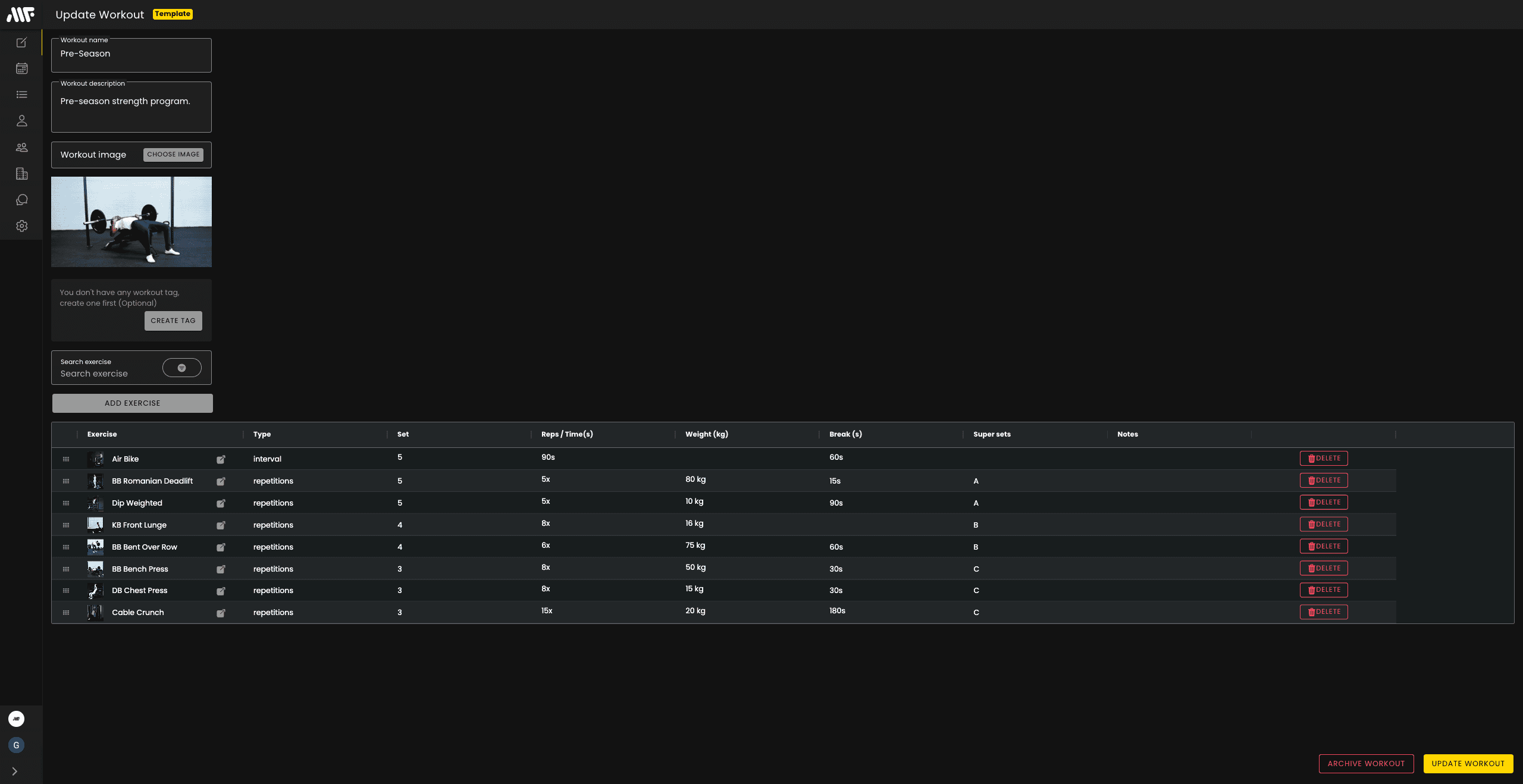The height and width of the screenshot is (784, 1523).
Task: Click Archive Workout button
Action: [1366, 763]
